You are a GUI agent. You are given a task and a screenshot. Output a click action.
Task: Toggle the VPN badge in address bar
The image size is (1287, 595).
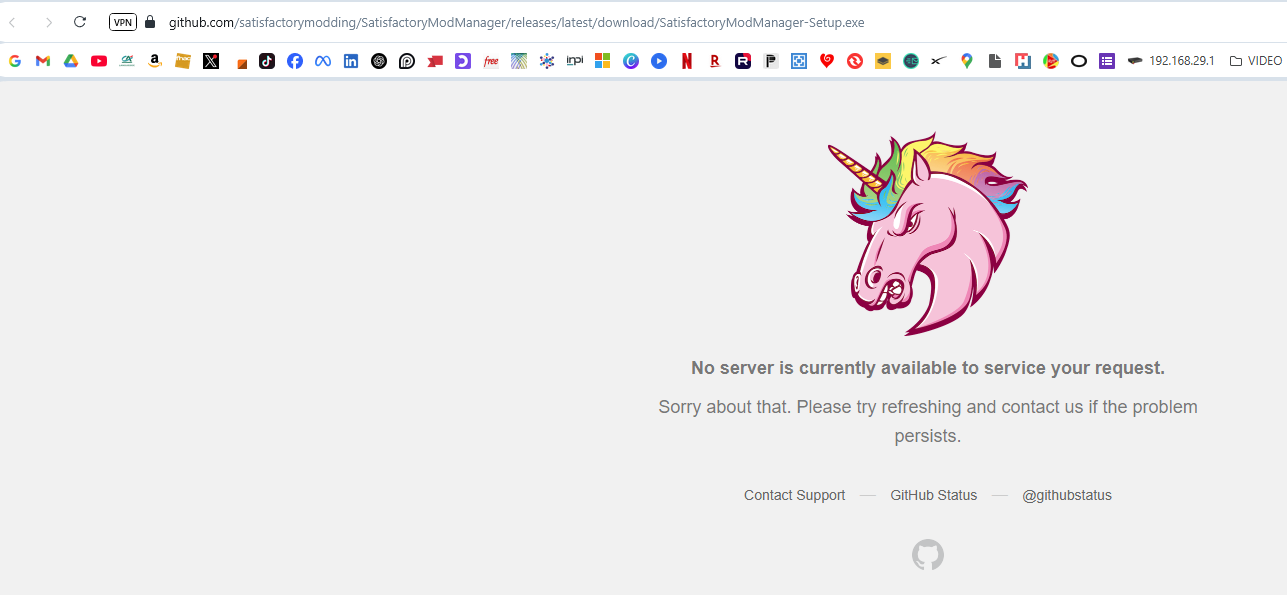(x=123, y=22)
